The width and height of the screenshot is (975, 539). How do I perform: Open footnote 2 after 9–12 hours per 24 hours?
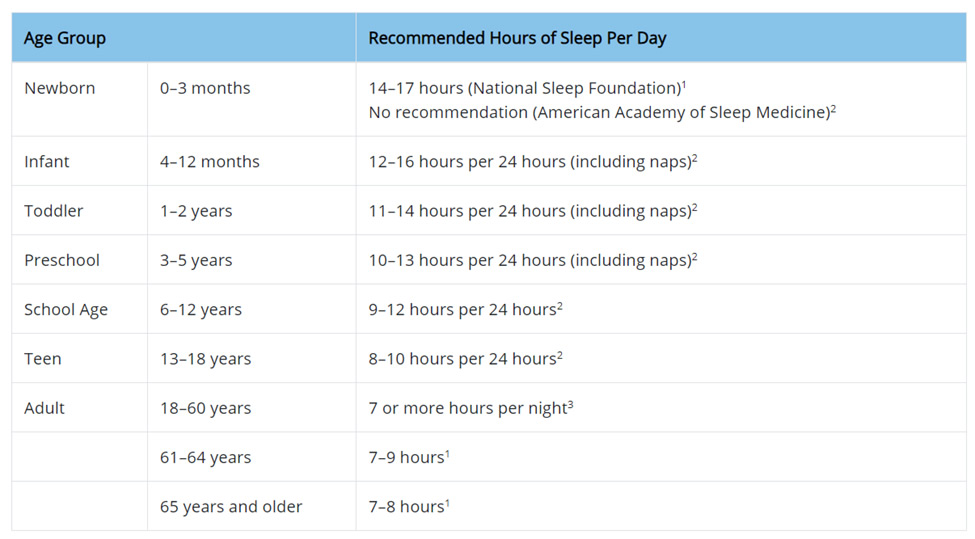coord(560,305)
